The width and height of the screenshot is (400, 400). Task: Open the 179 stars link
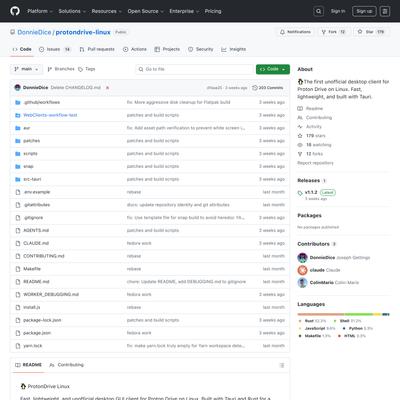click(x=311, y=136)
